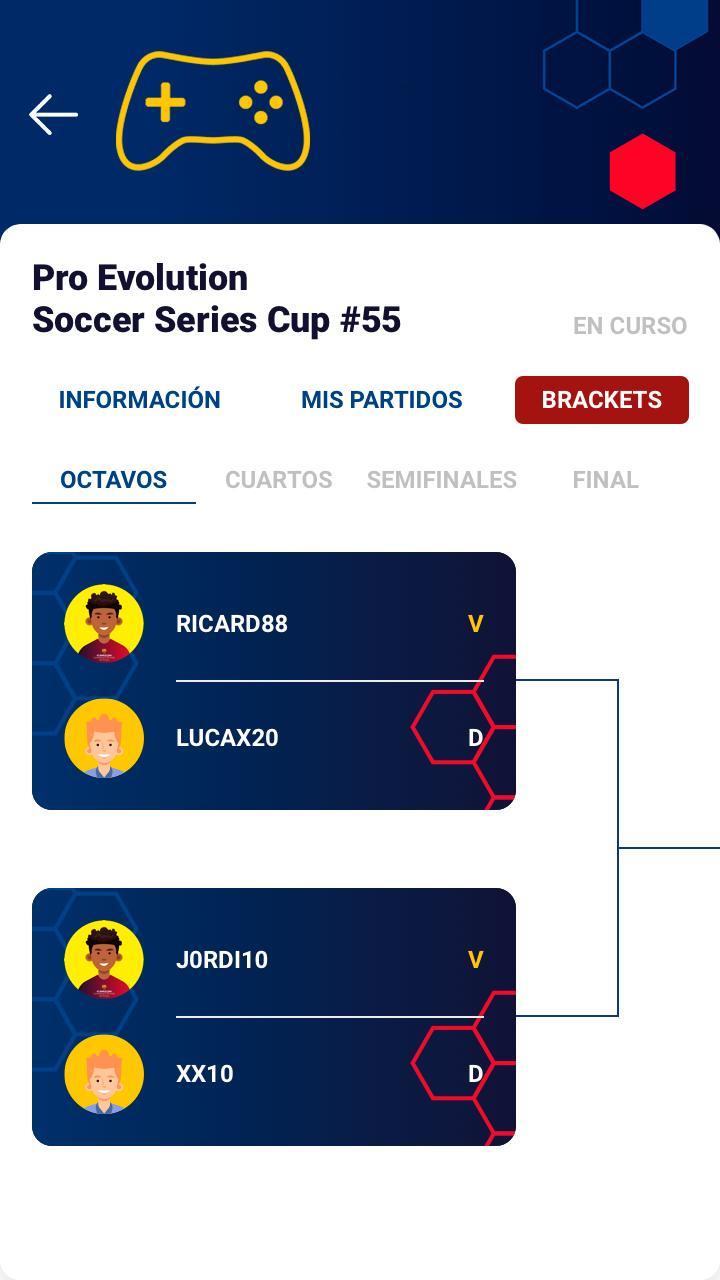
Task: Tap the yellow V next to J0RDI10
Action: [x=475, y=960]
